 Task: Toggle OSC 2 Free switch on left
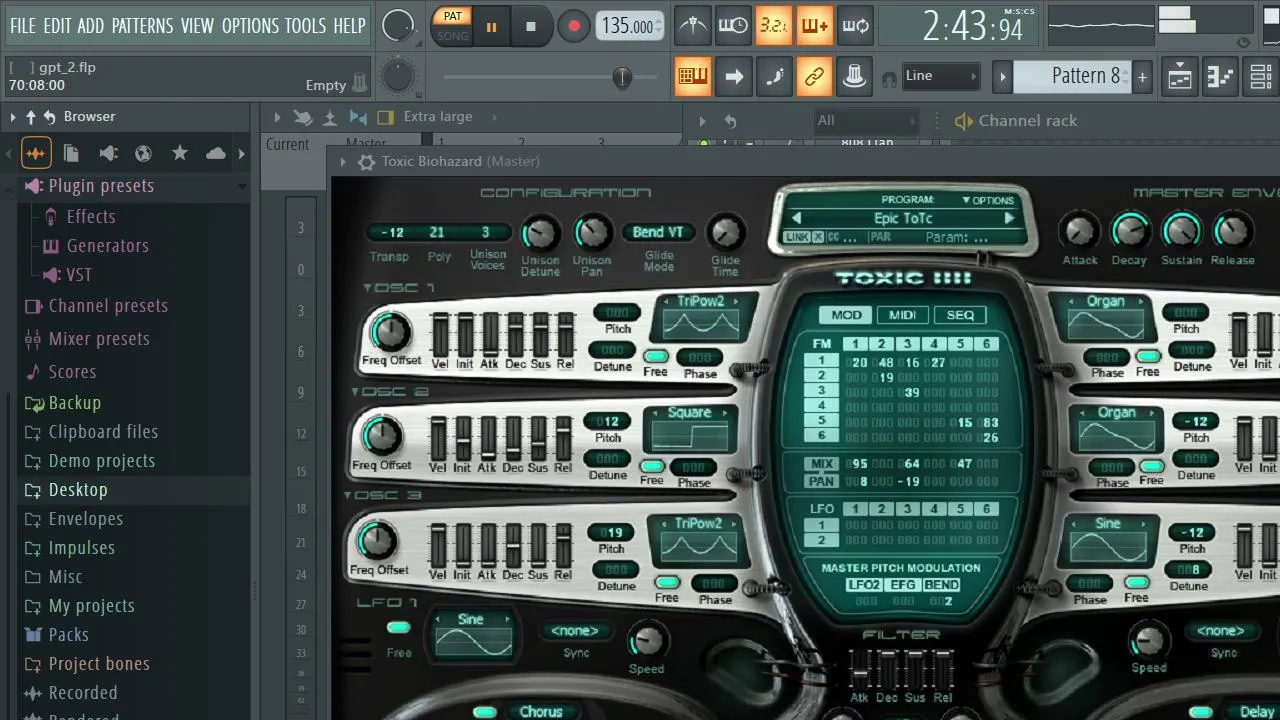[652, 466]
